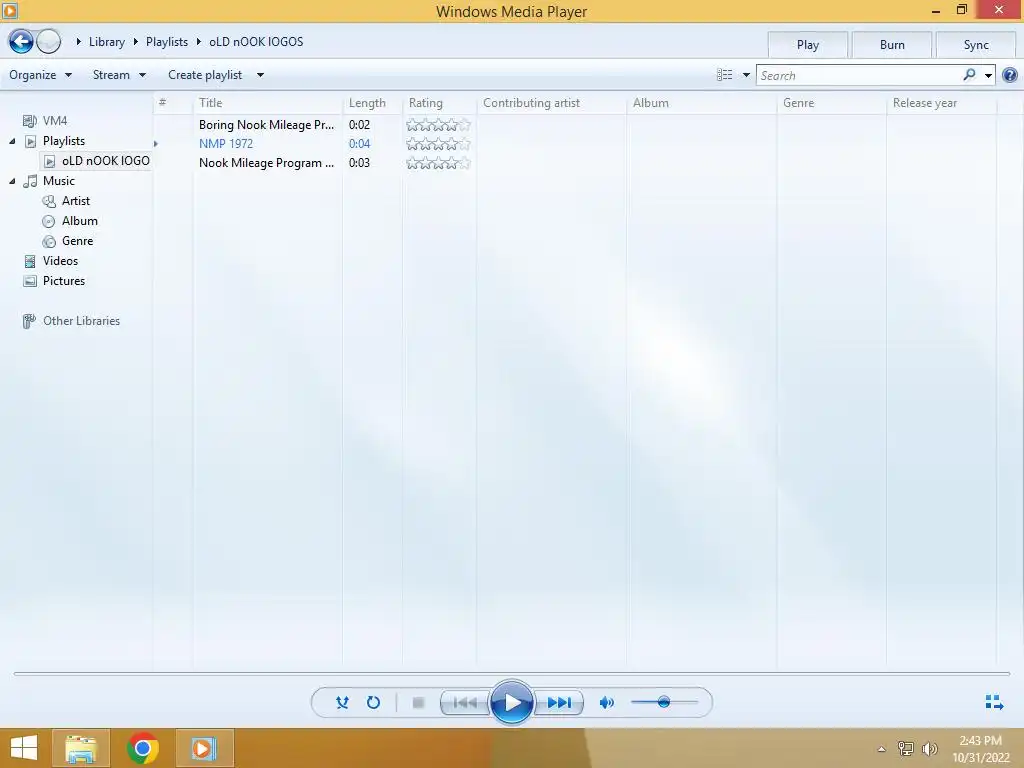This screenshot has height=768, width=1024.
Task: Open the Genre view in sidebar
Action: coord(77,241)
